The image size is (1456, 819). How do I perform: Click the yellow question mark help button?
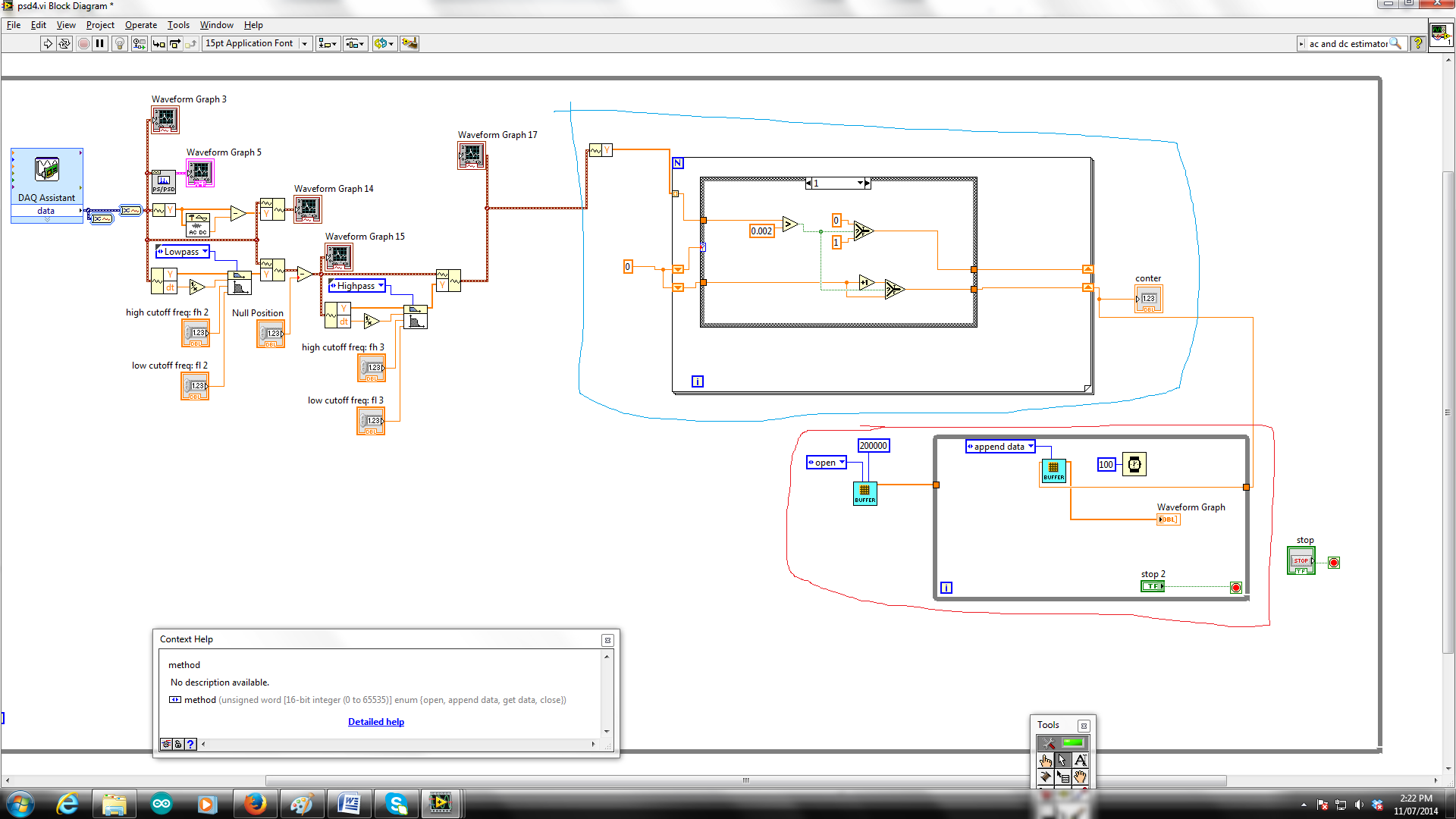(1418, 44)
